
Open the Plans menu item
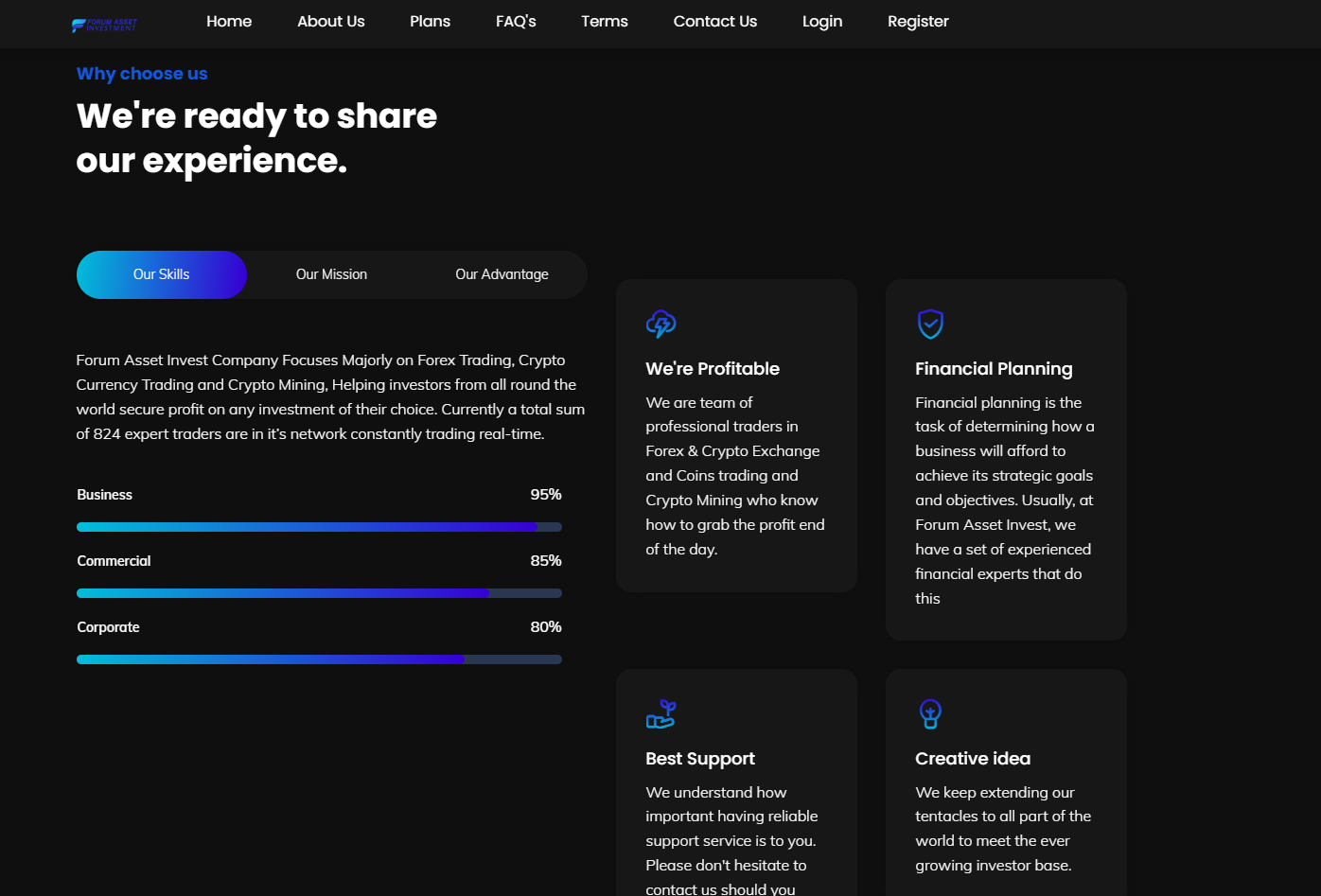click(430, 22)
